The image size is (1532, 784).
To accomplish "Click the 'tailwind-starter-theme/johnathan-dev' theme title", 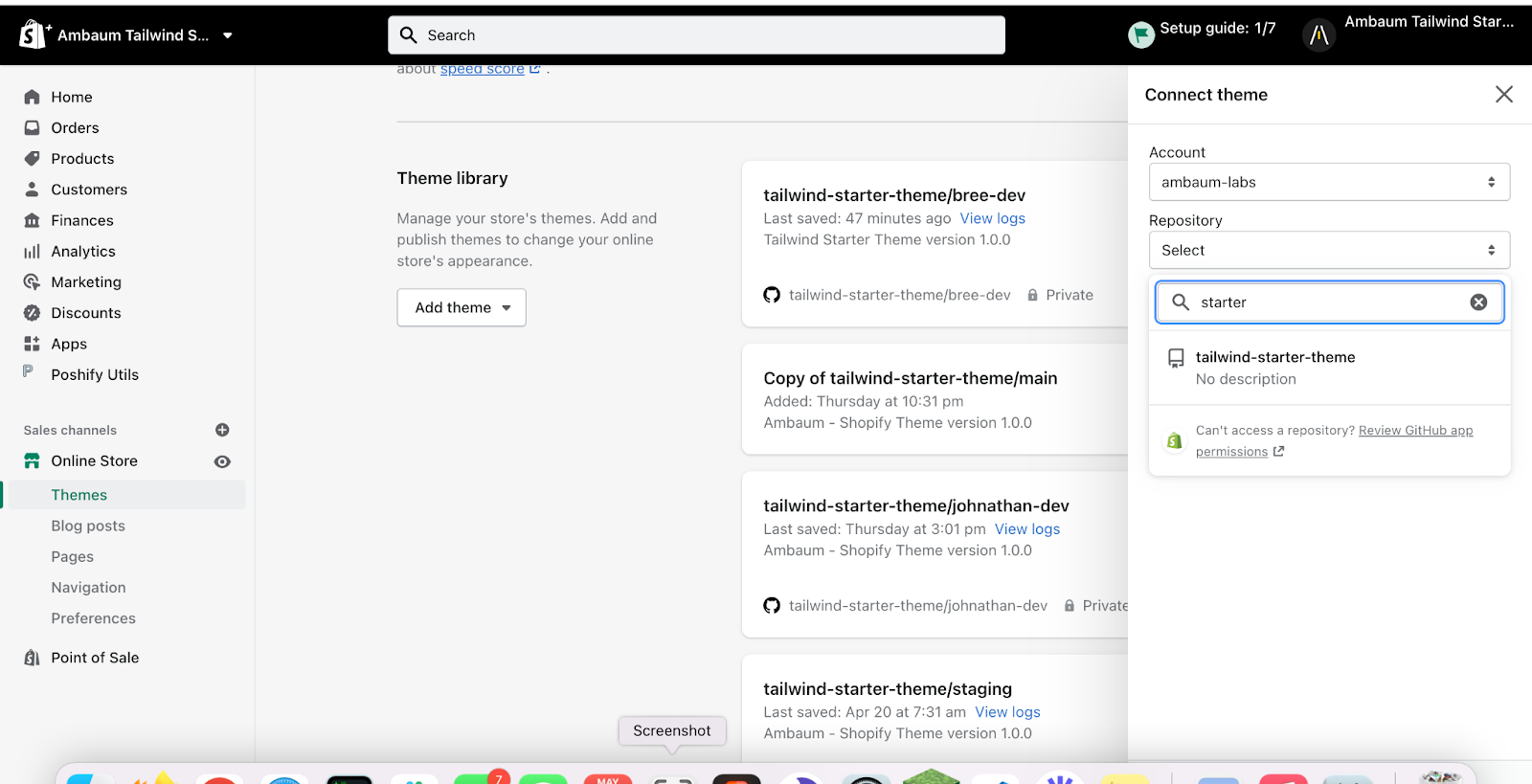I will point(916,505).
